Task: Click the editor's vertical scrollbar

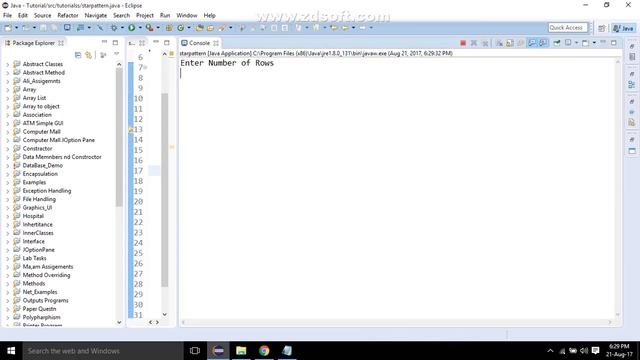Action: point(164,190)
